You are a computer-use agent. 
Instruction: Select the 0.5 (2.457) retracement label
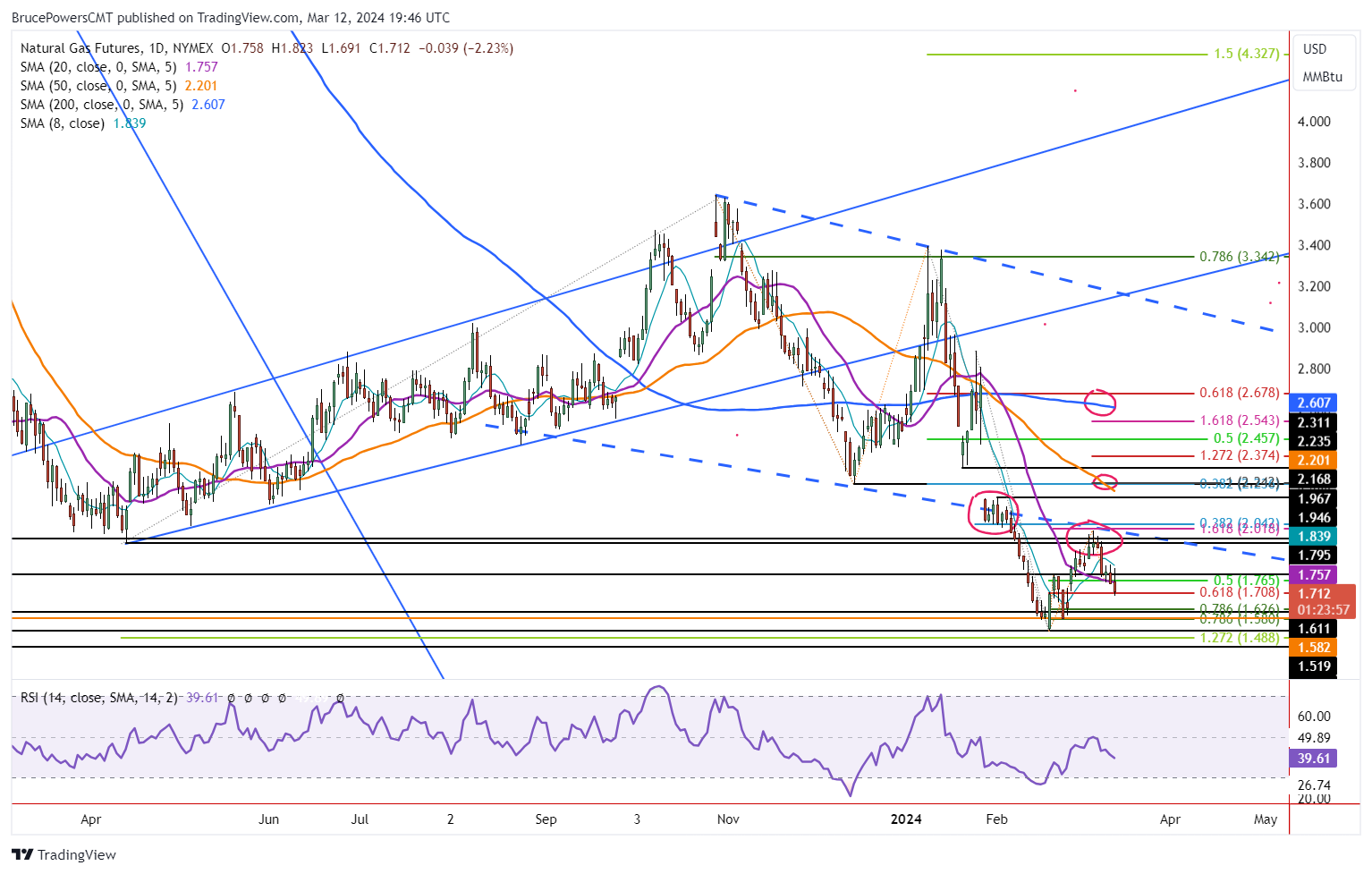click(x=1247, y=439)
